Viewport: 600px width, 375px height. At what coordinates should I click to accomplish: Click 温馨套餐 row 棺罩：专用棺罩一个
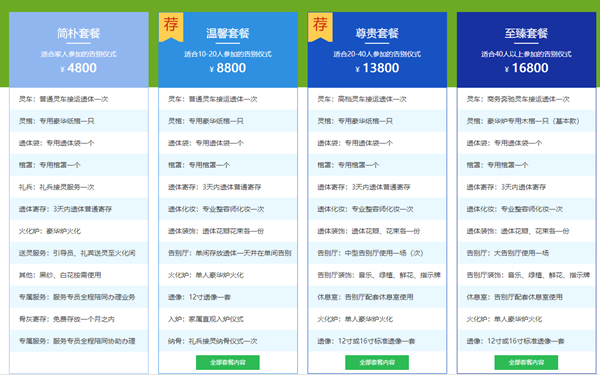click(228, 165)
